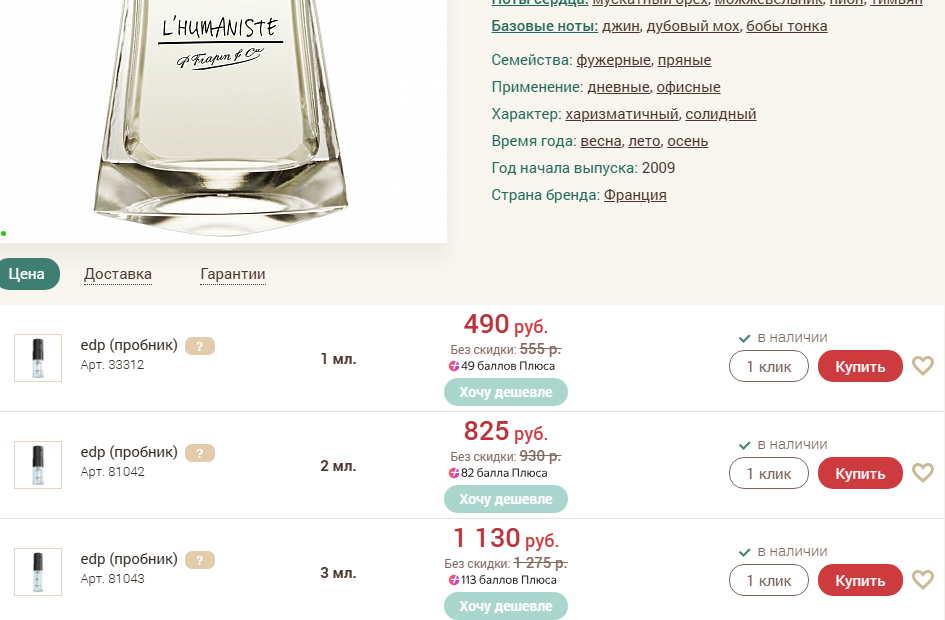Add the 1 ml sample to favorites with the heart icon
Viewport: 945px width, 620px height.
click(x=923, y=366)
